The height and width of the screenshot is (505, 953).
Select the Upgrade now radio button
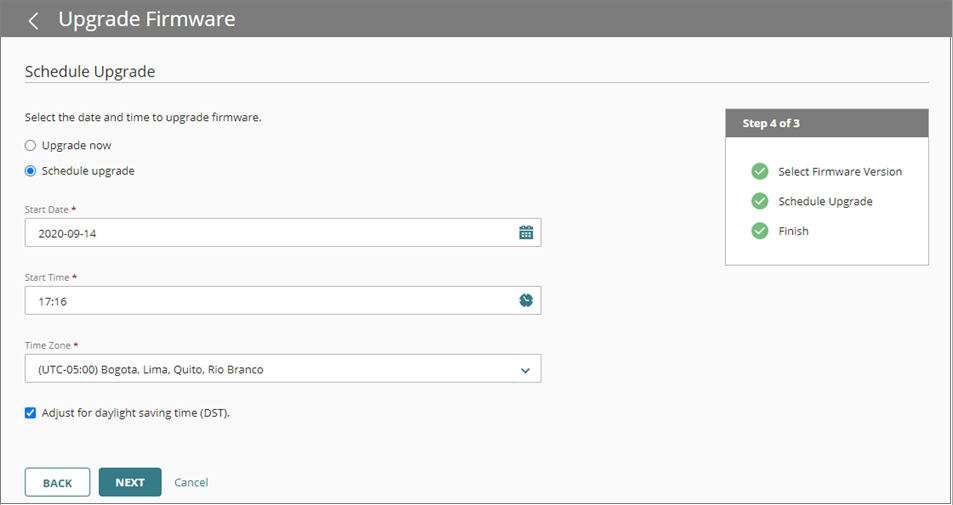(x=30, y=146)
